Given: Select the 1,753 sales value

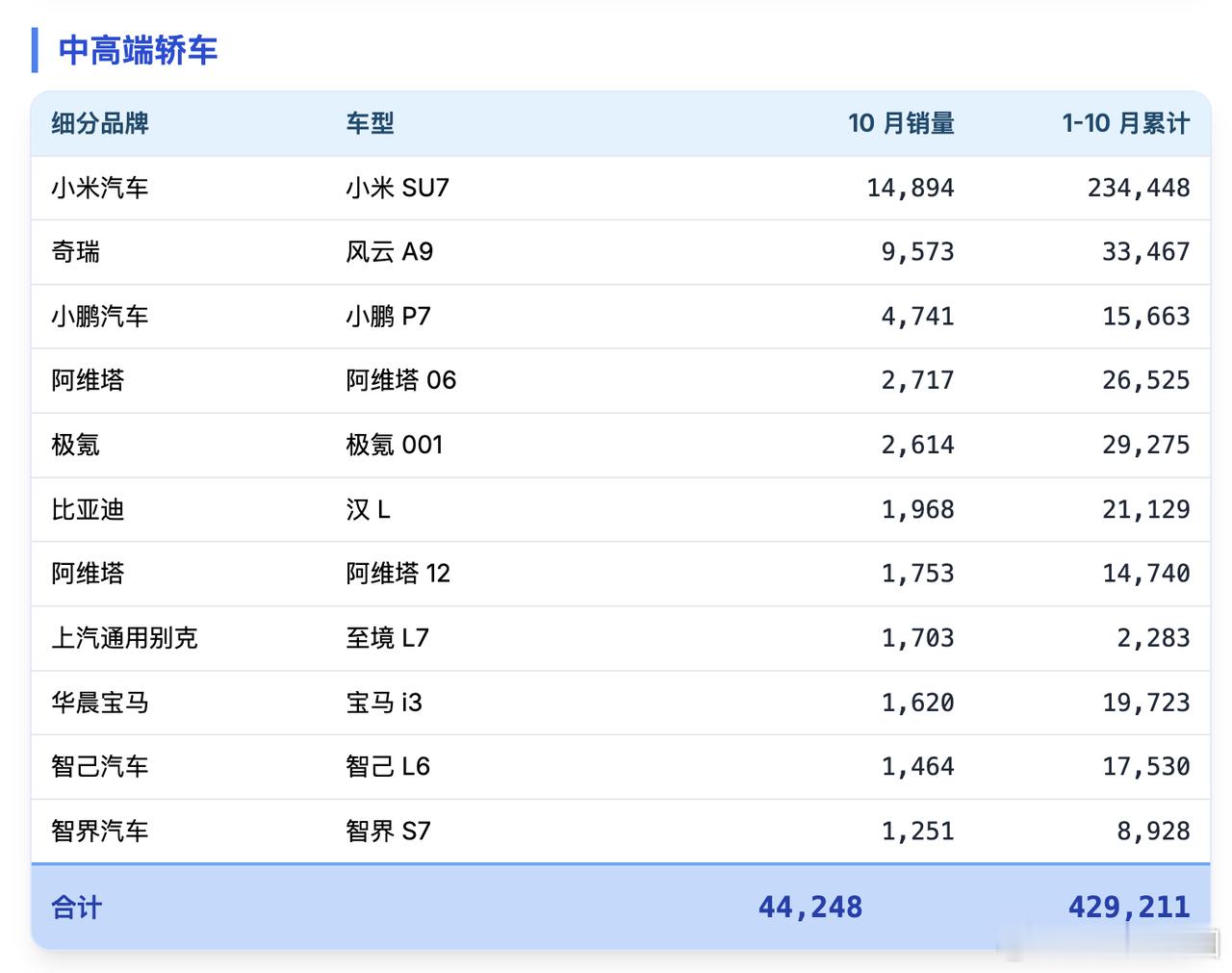Looking at the screenshot, I should coord(918,574).
